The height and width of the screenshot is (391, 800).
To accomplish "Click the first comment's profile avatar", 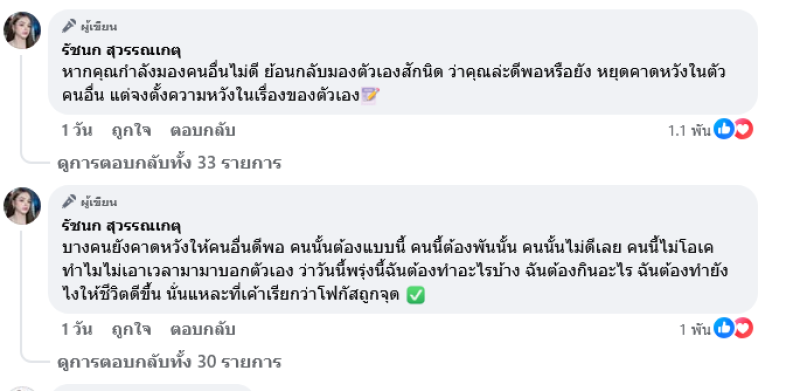I will tap(22, 31).
